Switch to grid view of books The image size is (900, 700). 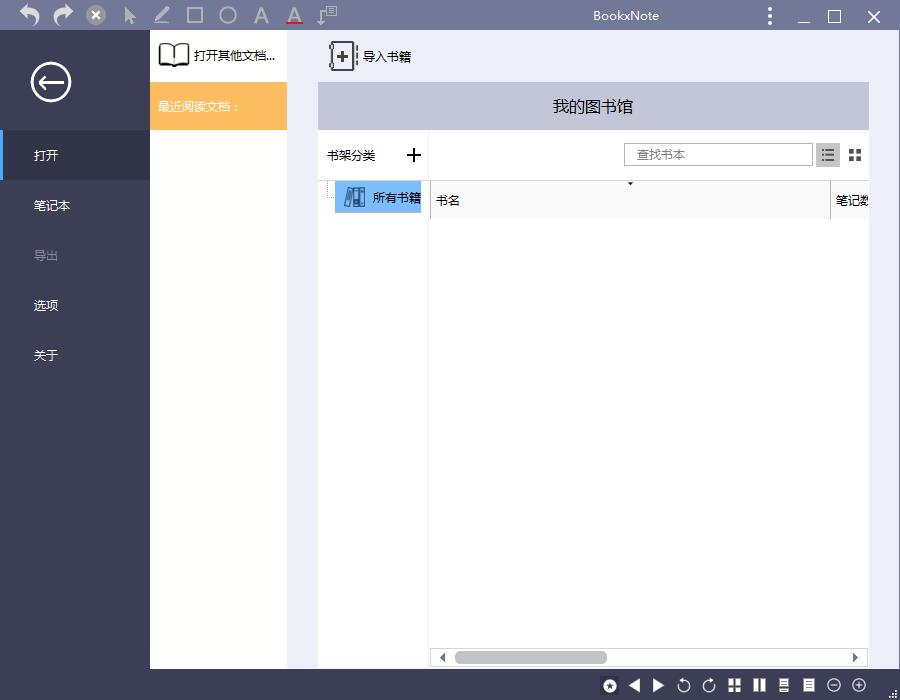coord(853,154)
